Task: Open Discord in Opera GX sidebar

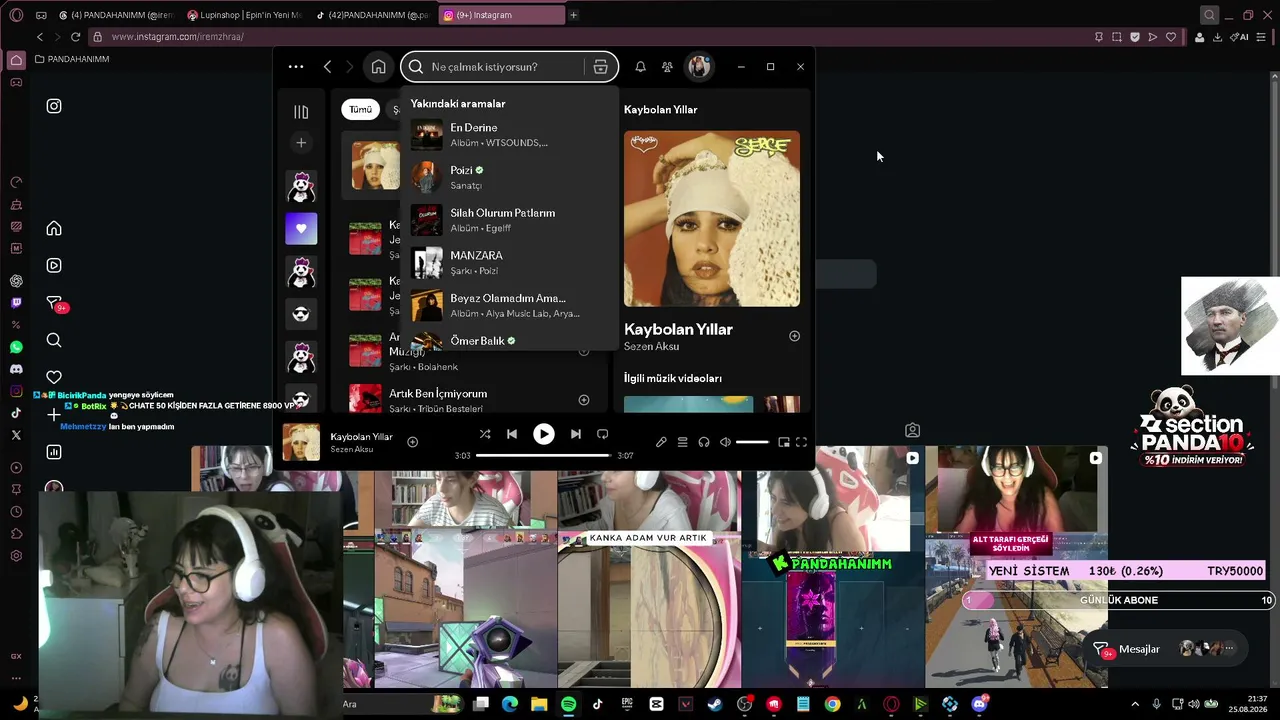Action: coord(16,369)
